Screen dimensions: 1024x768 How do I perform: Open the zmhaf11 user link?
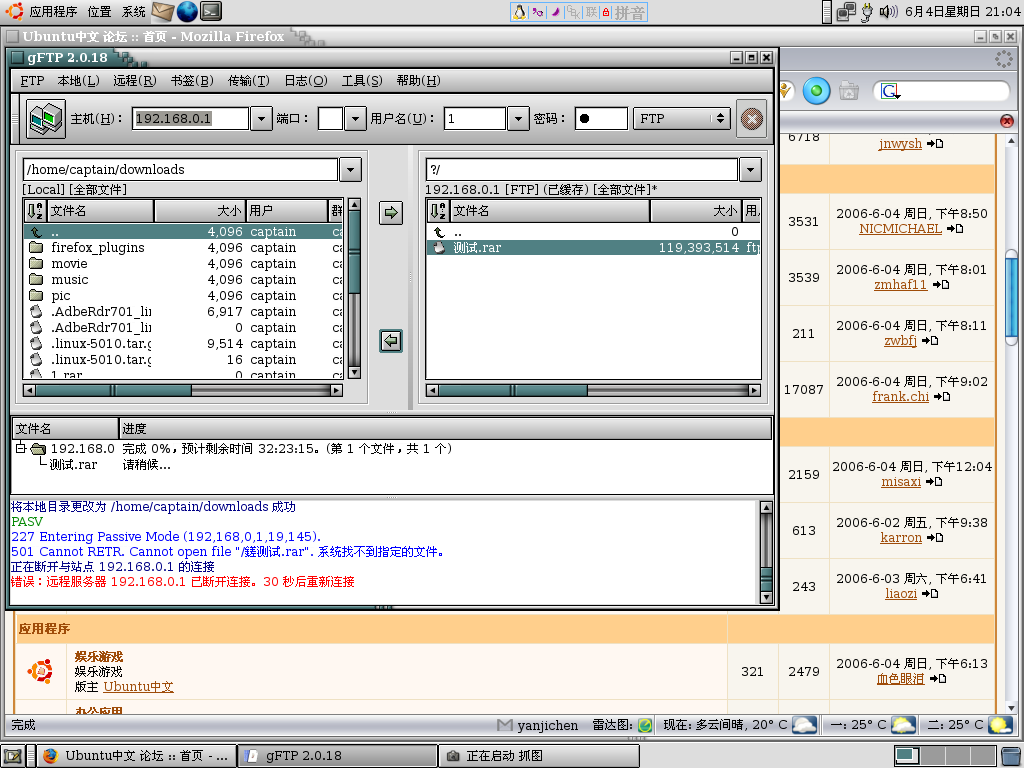[900, 285]
